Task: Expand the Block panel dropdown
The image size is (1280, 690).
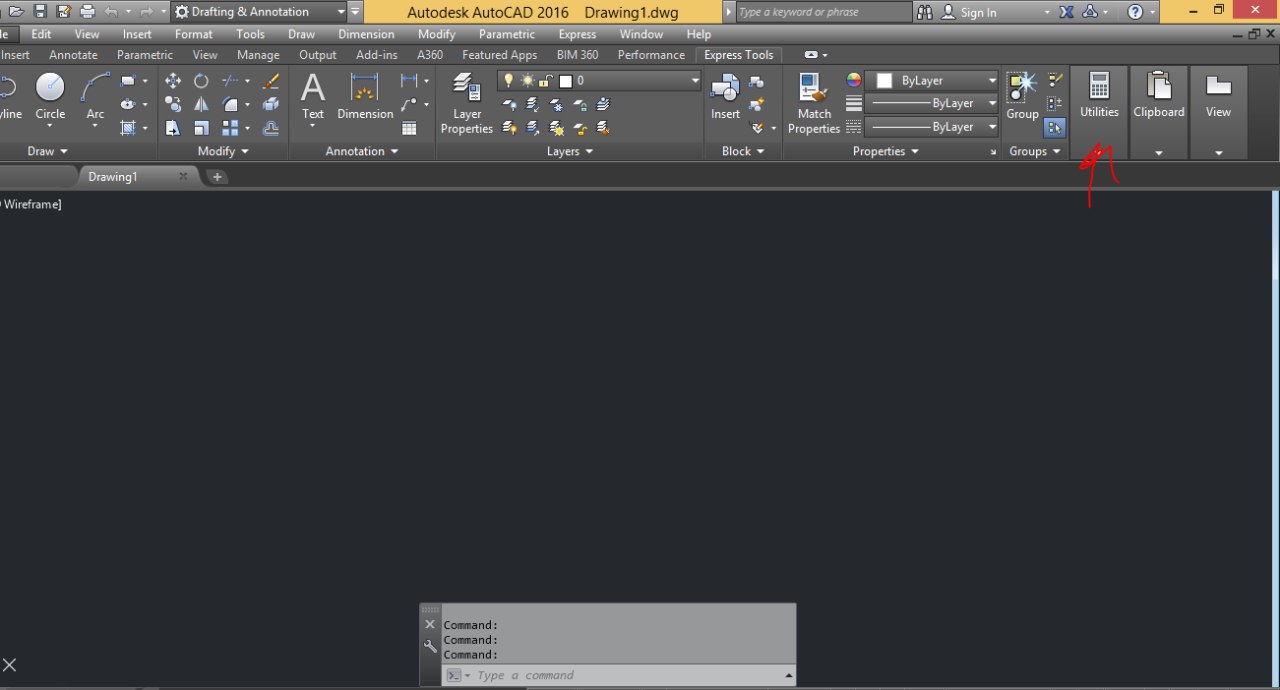Action: coord(743,151)
